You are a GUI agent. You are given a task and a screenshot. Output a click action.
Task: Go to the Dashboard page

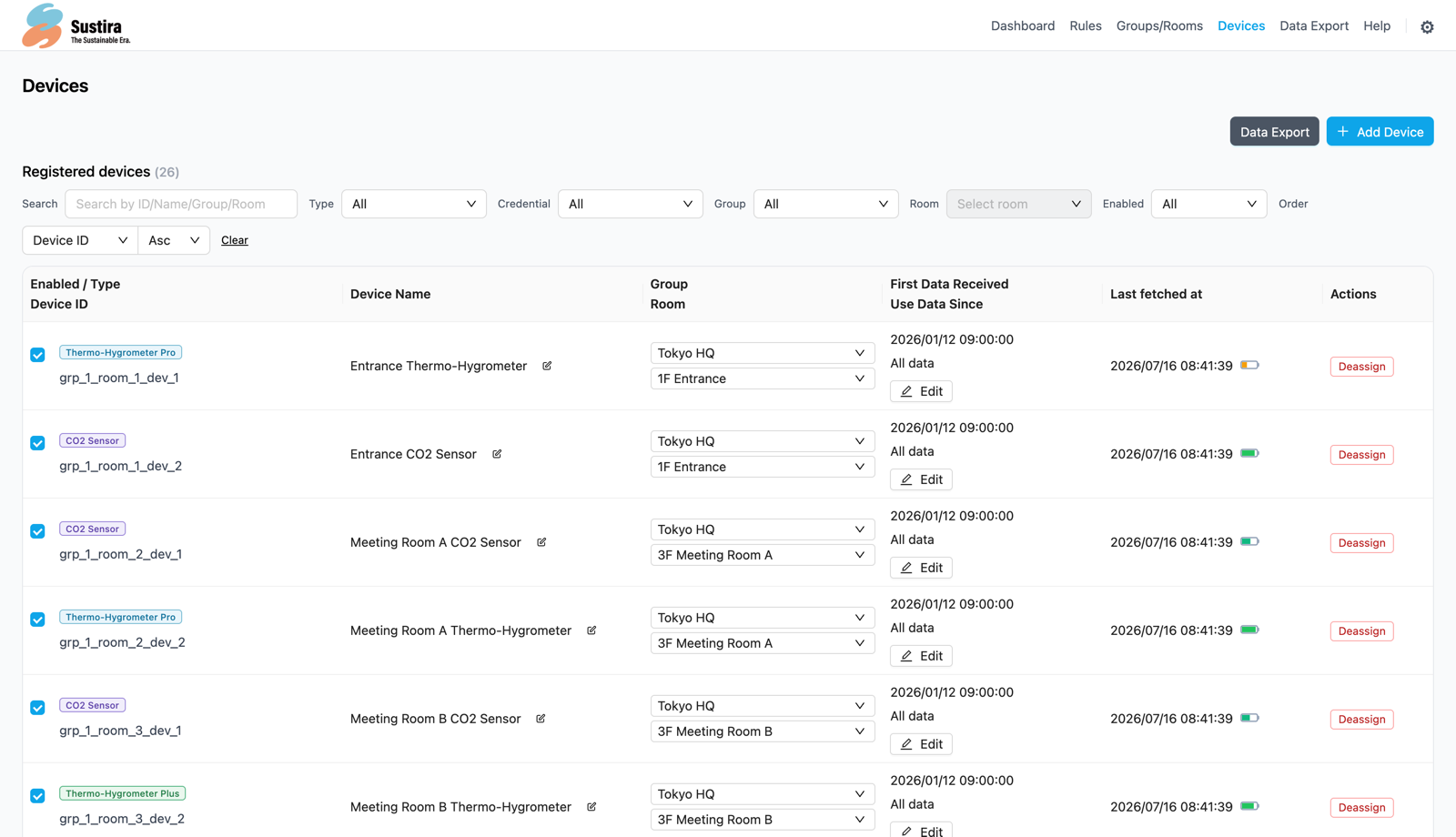click(1023, 25)
